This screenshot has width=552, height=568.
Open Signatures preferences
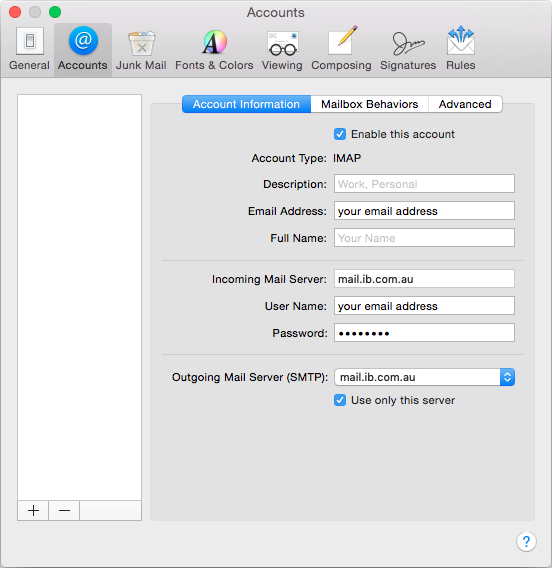point(408,49)
